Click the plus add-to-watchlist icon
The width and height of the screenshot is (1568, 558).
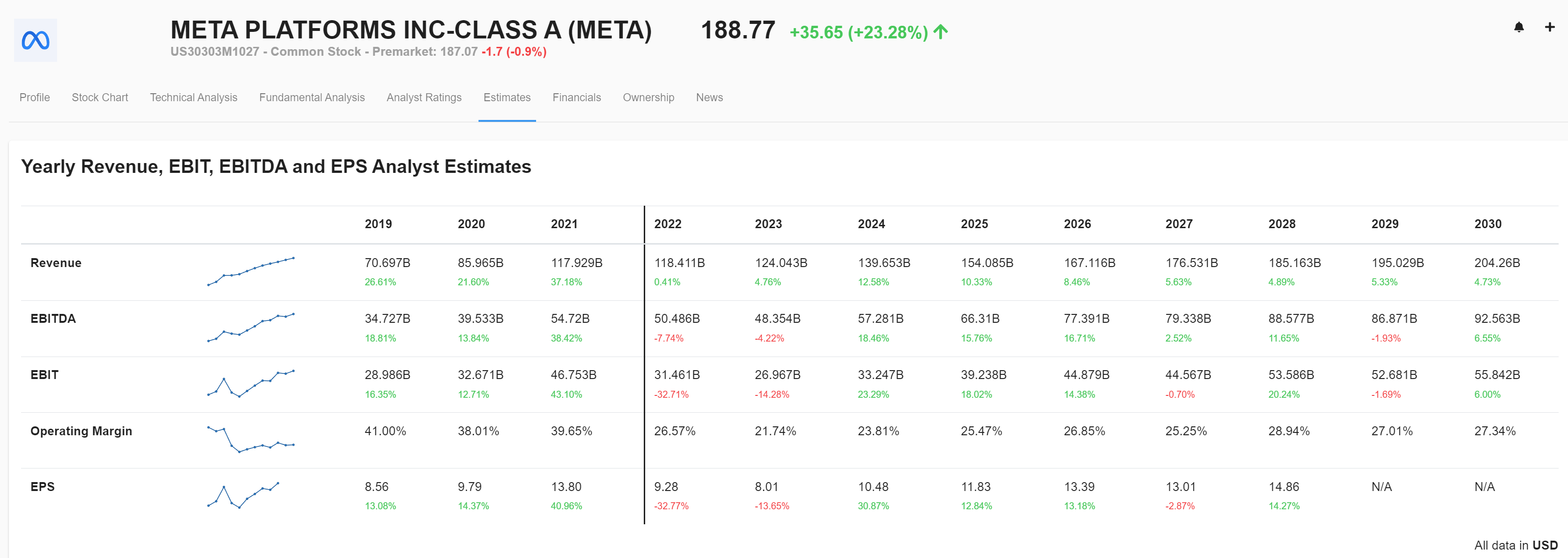1550,27
